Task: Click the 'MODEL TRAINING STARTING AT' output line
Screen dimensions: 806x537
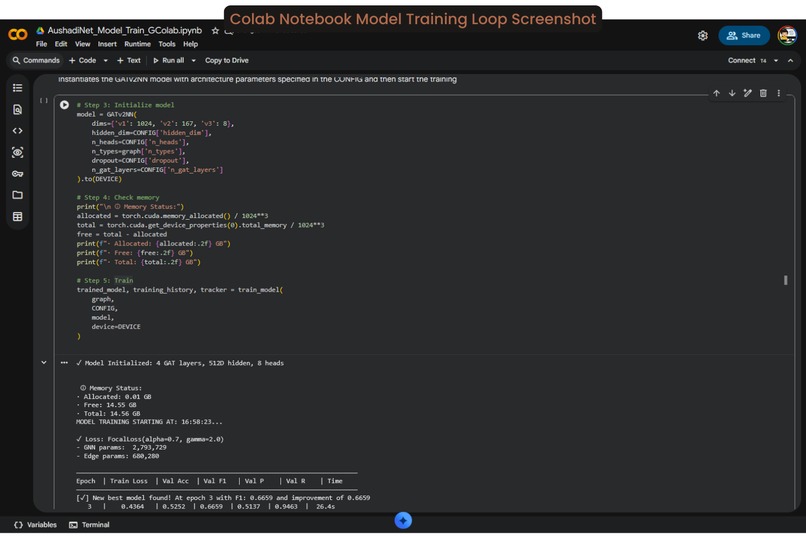Action: point(149,422)
